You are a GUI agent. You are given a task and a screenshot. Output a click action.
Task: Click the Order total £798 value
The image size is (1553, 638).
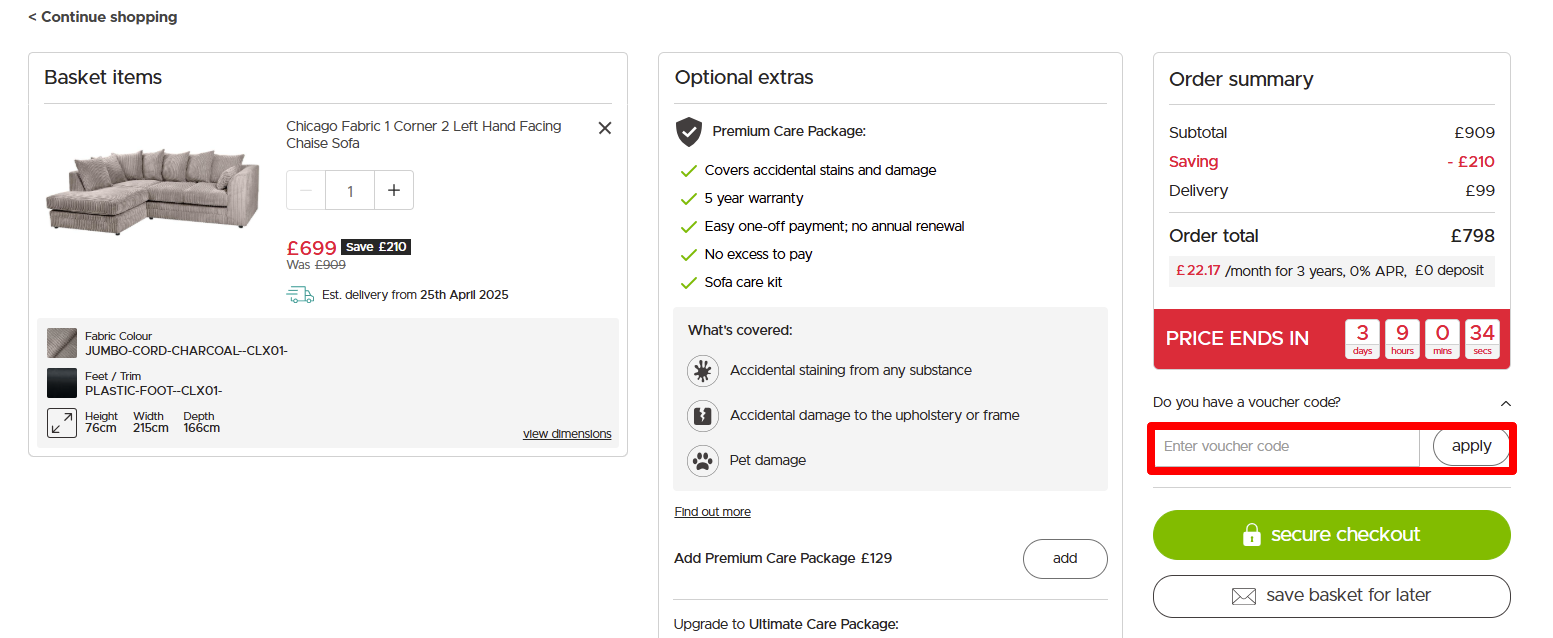(x=1472, y=236)
